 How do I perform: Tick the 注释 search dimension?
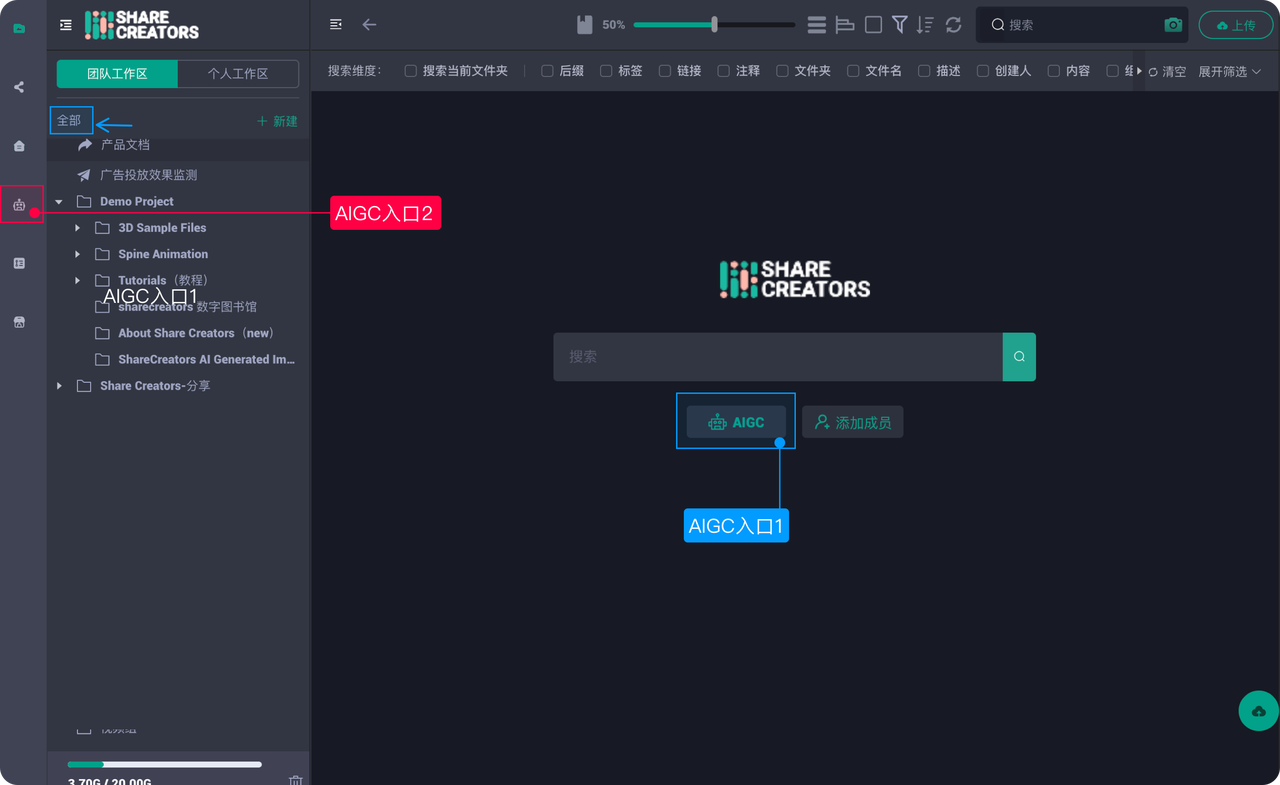point(724,71)
